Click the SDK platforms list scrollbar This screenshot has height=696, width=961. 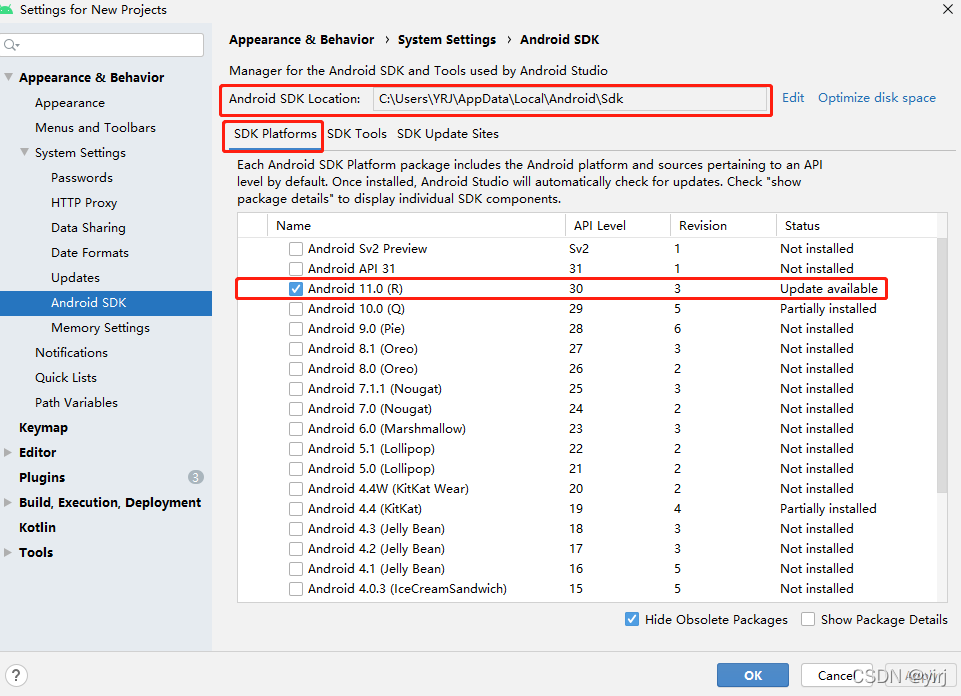(x=942, y=365)
